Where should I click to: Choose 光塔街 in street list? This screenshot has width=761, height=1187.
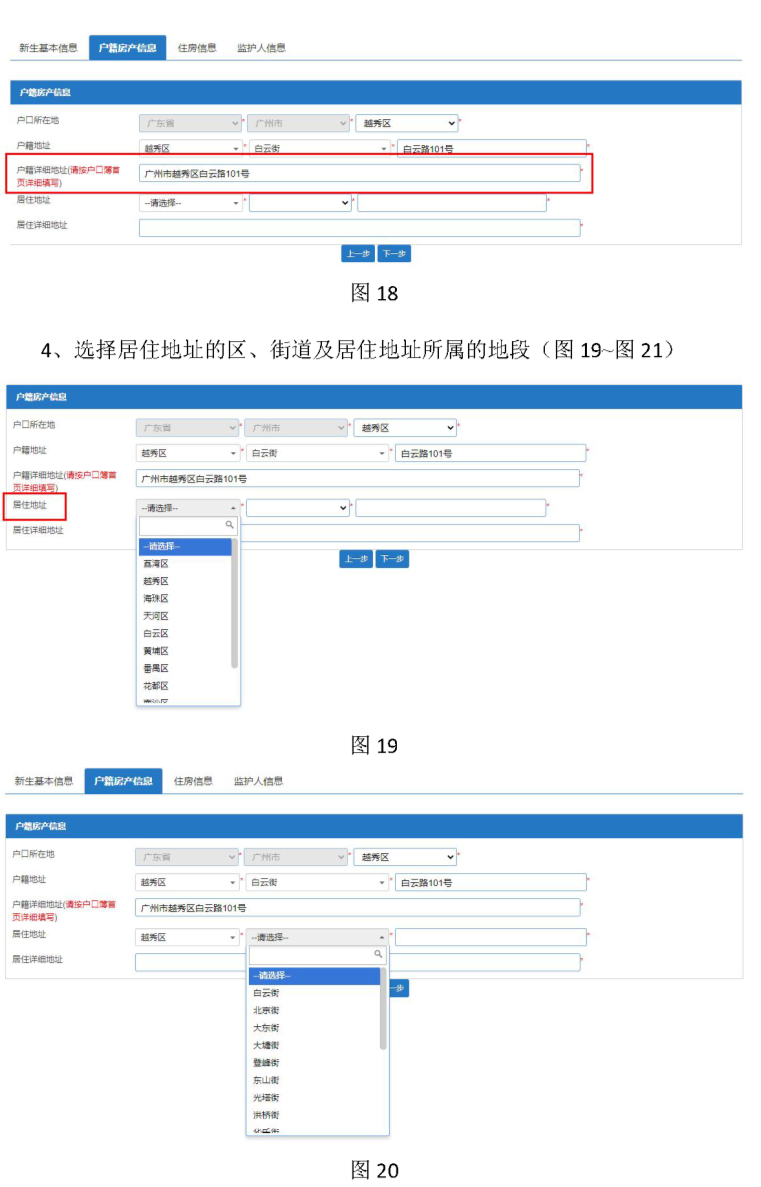314,1098
